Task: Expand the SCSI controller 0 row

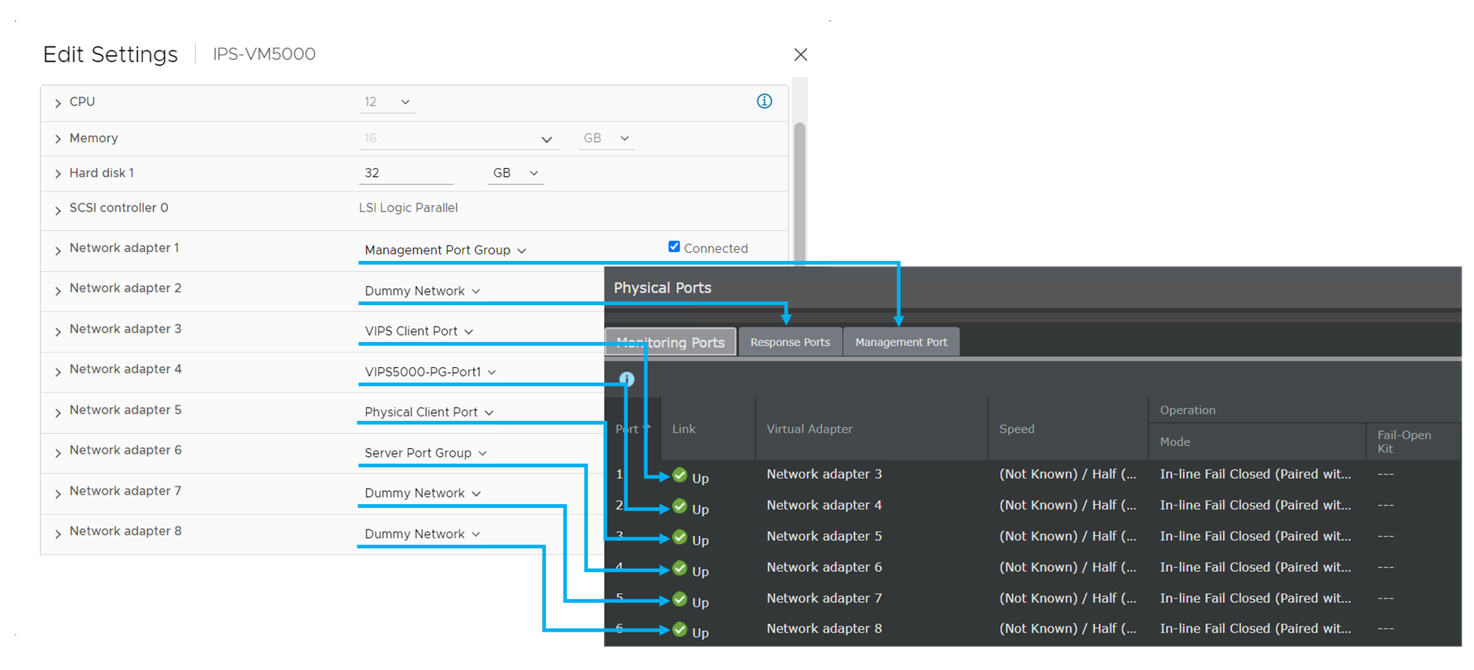Action: pos(58,210)
